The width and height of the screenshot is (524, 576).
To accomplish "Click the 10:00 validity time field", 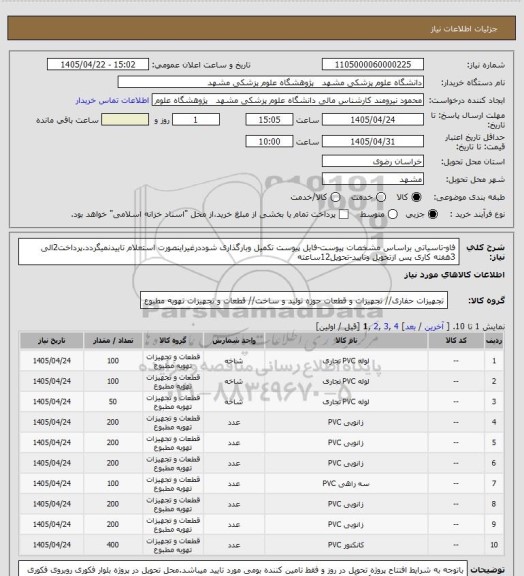I will pos(269,141).
